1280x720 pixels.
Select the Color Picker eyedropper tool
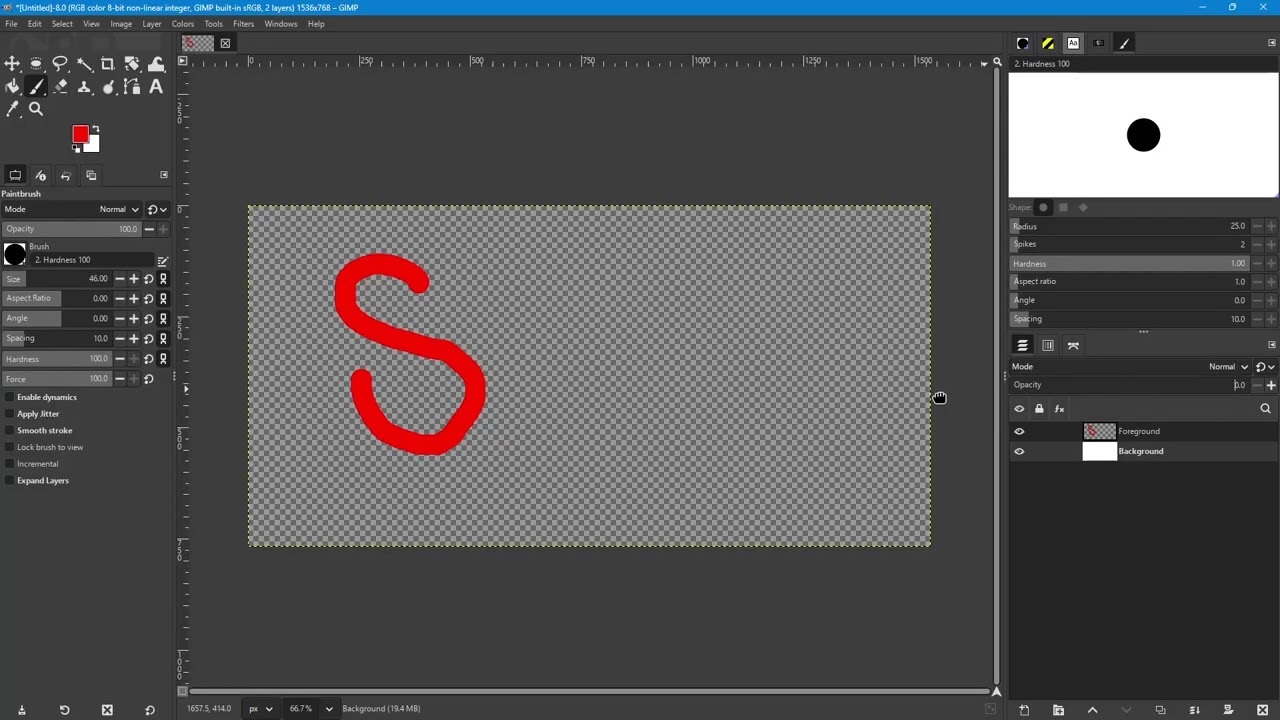[x=12, y=110]
